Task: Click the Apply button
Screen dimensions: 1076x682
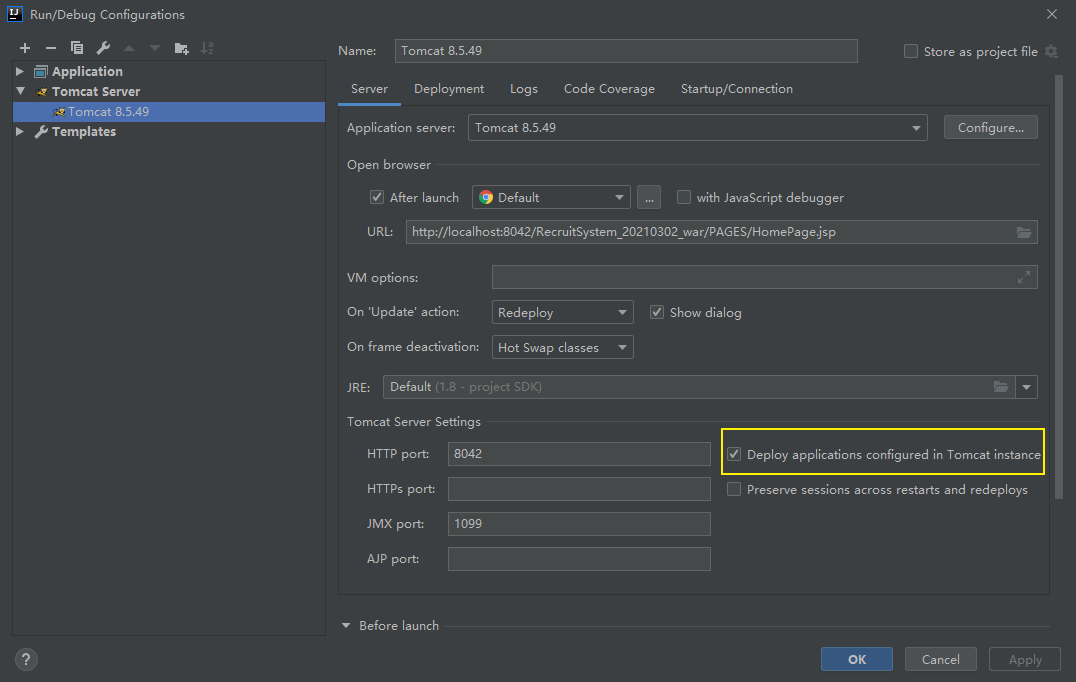Action: 1025,659
